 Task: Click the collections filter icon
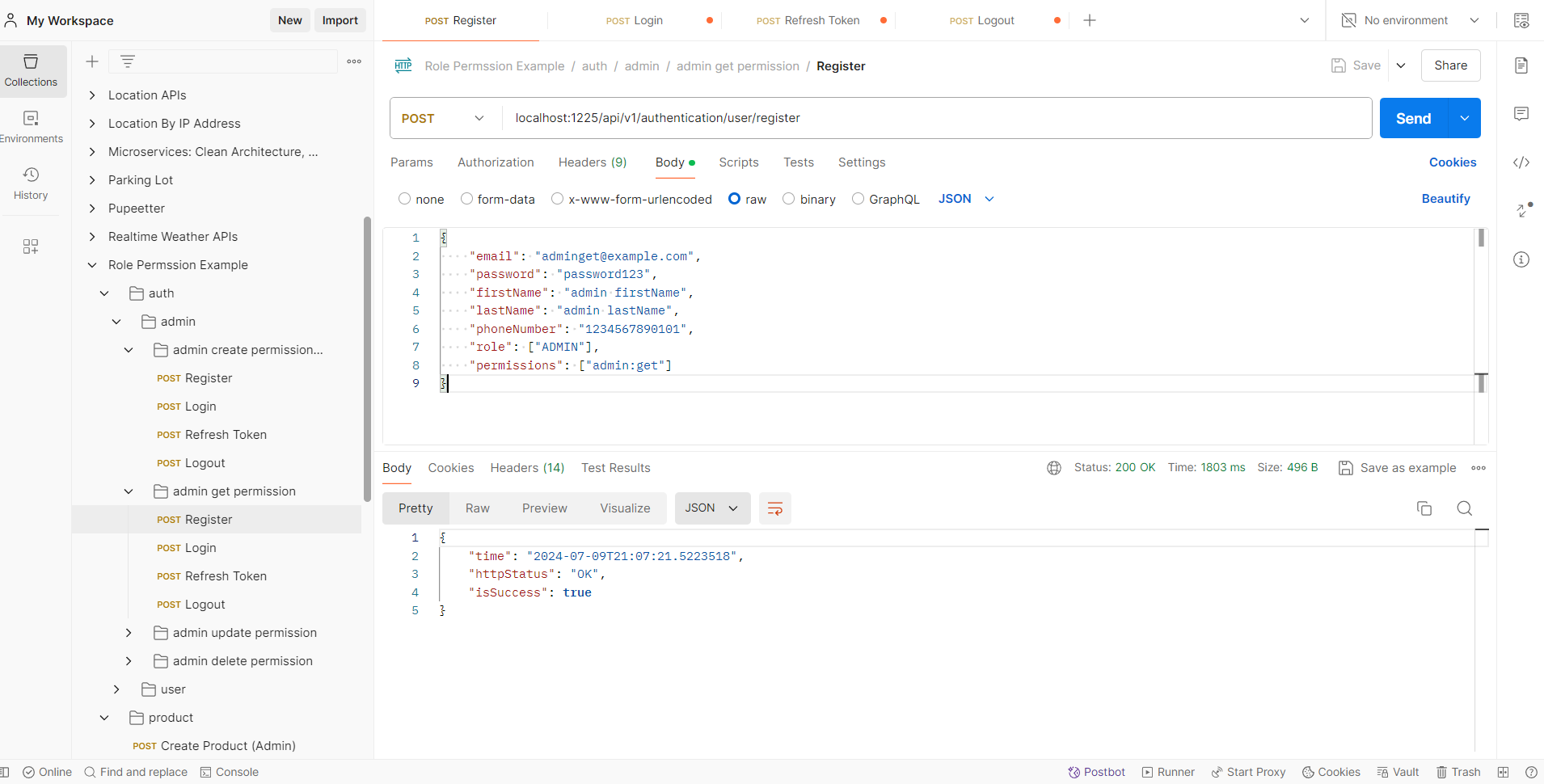(x=128, y=61)
